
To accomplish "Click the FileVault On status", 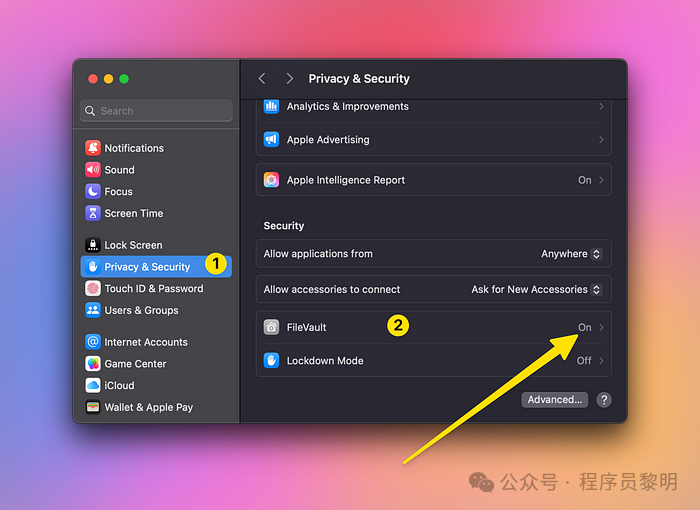I will pyautogui.click(x=584, y=327).
